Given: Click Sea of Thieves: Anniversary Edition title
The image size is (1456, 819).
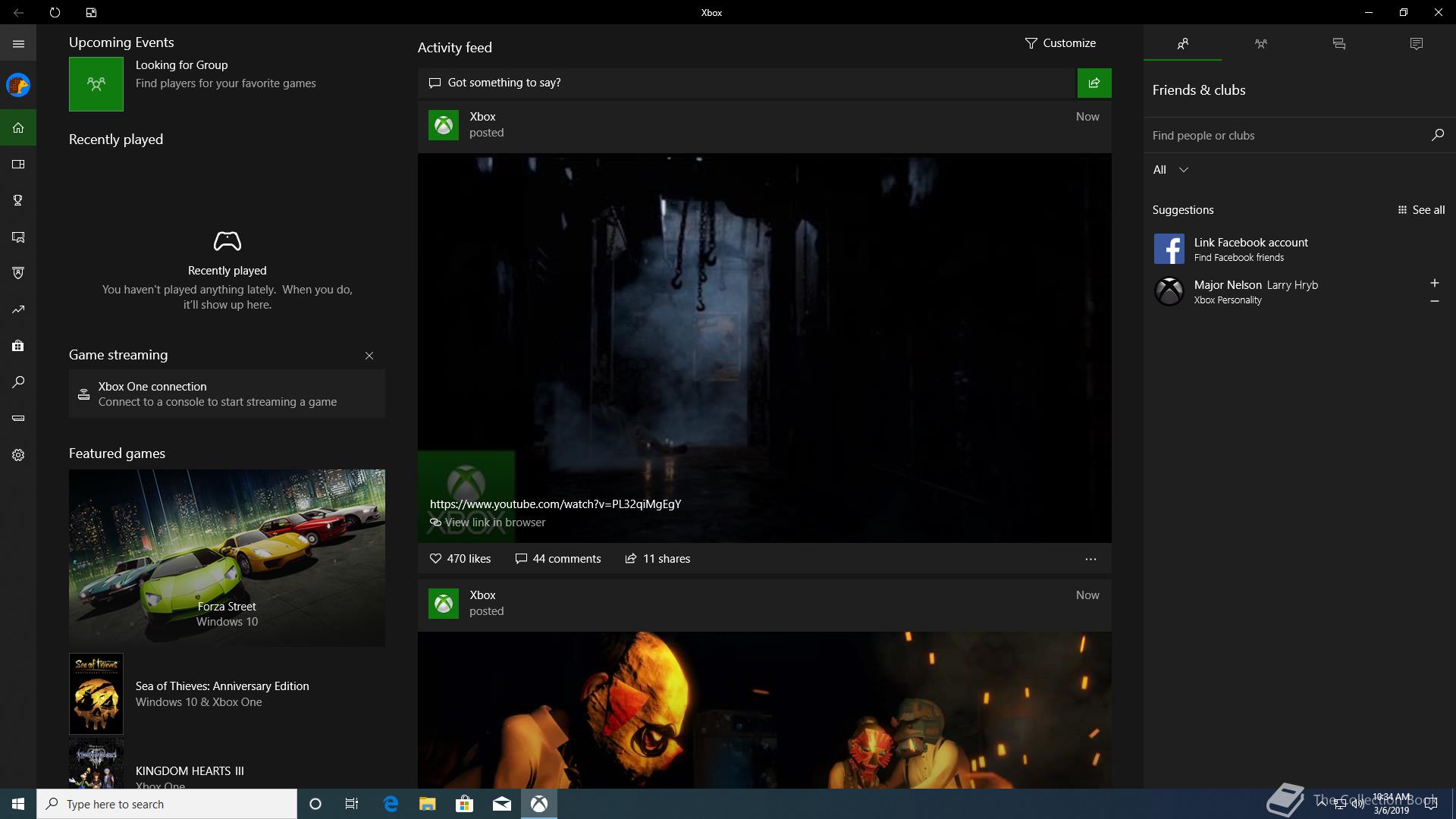Looking at the screenshot, I should point(222,686).
